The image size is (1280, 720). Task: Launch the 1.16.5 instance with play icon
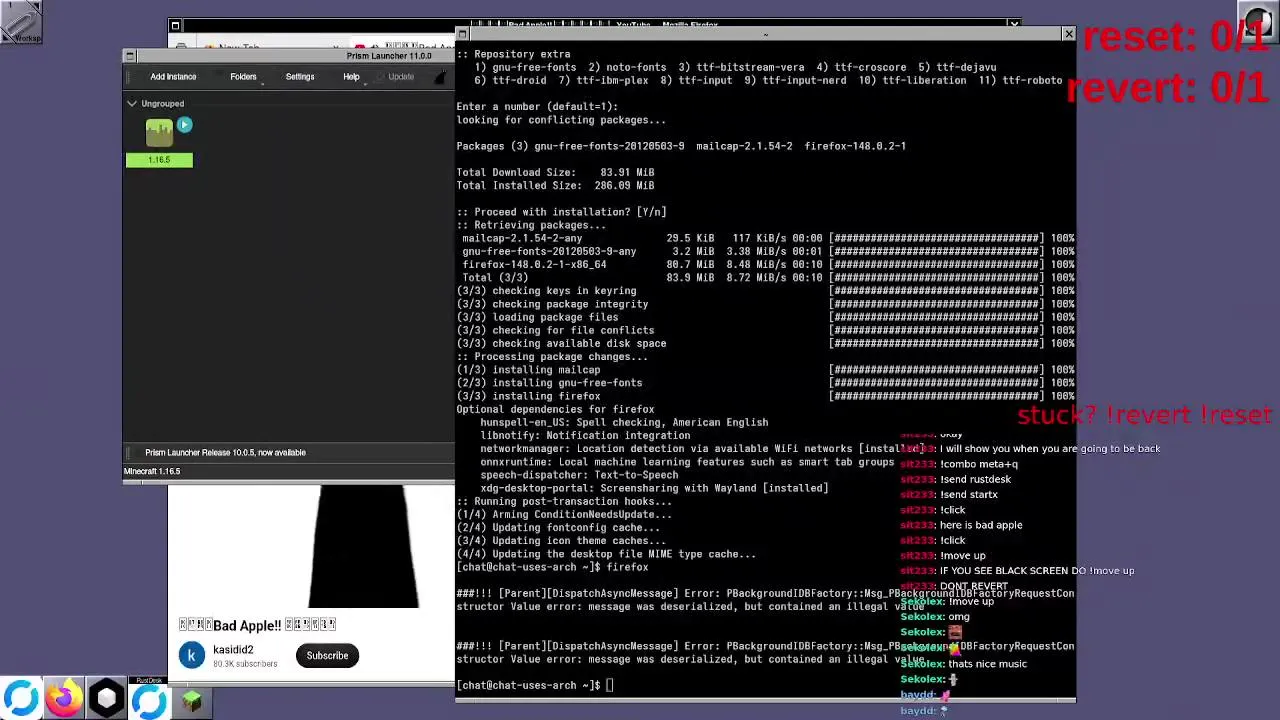pyautogui.click(x=184, y=125)
